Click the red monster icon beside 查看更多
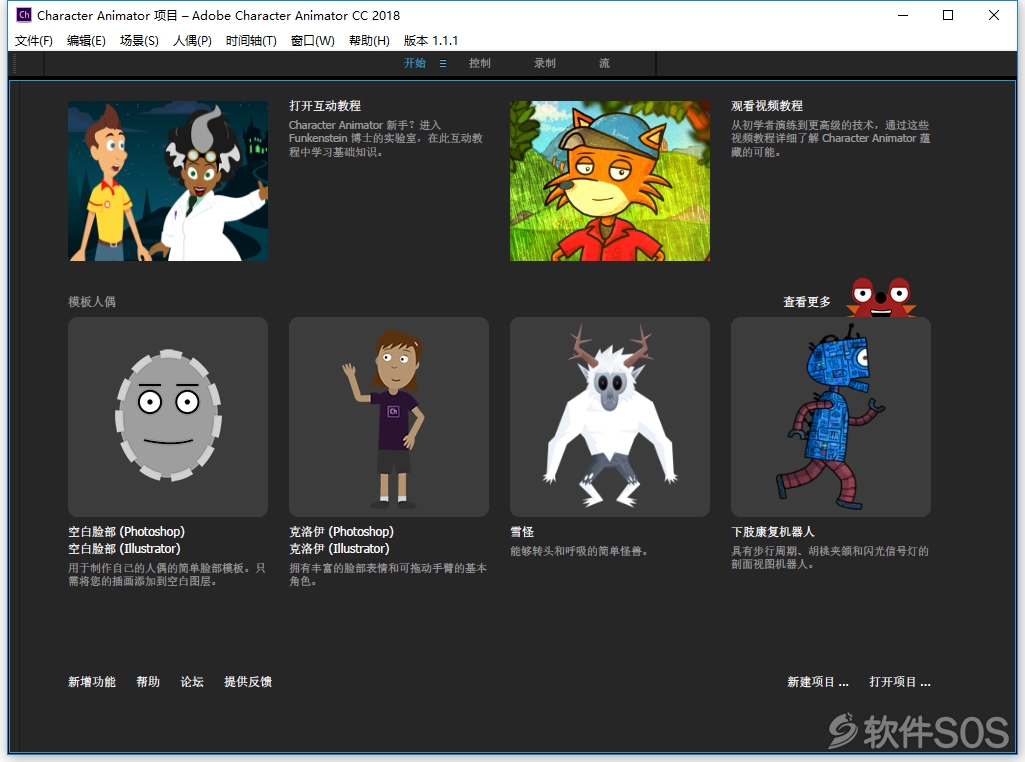This screenshot has height=762, width=1025. (881, 297)
